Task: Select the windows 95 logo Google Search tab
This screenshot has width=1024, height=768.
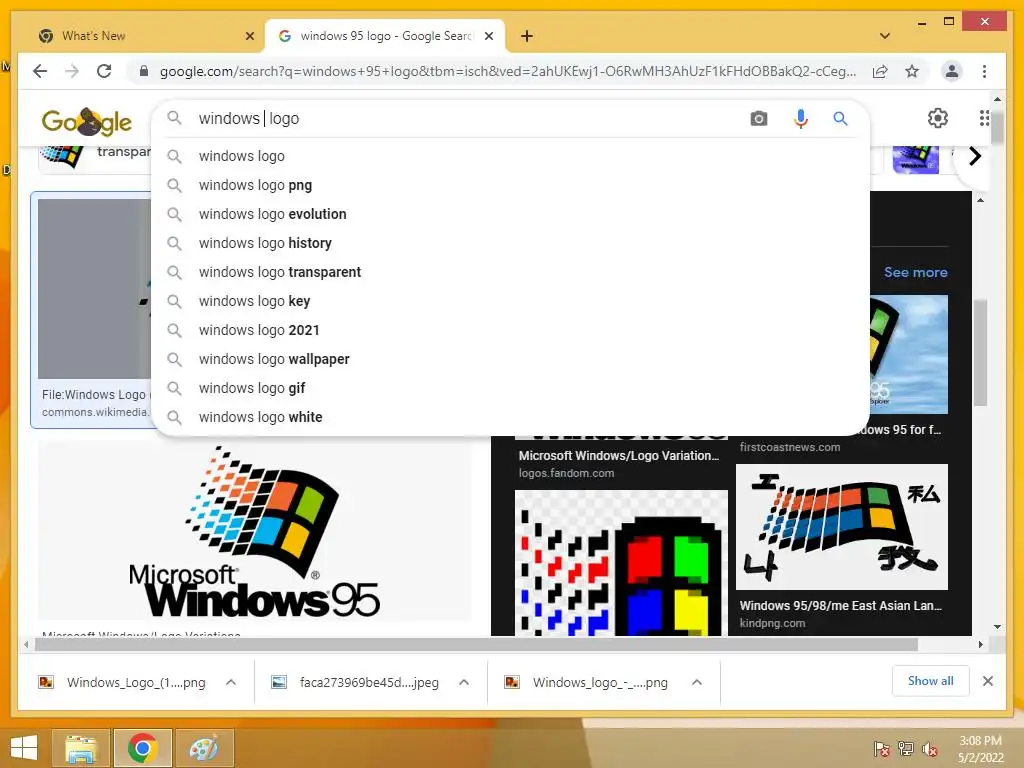Action: click(385, 36)
